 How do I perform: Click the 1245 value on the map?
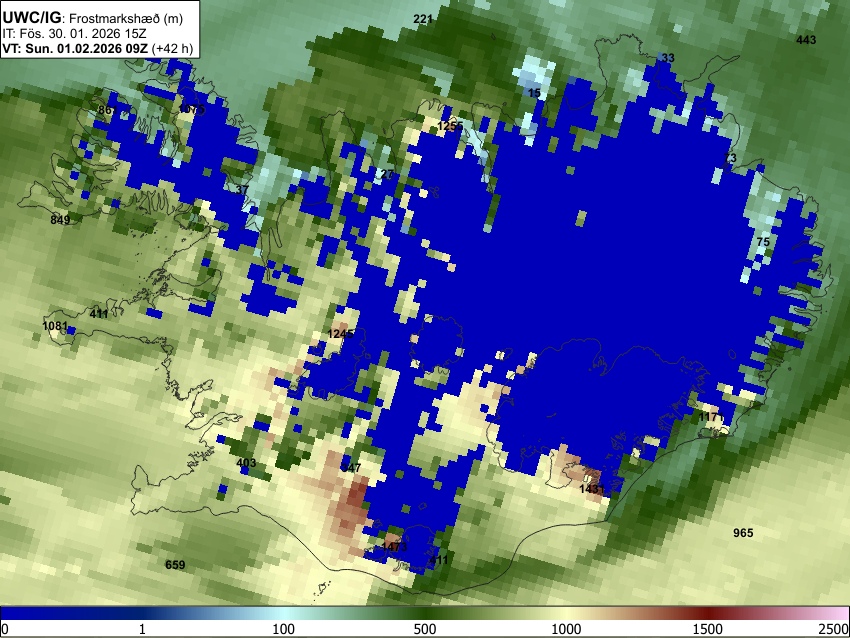340,333
